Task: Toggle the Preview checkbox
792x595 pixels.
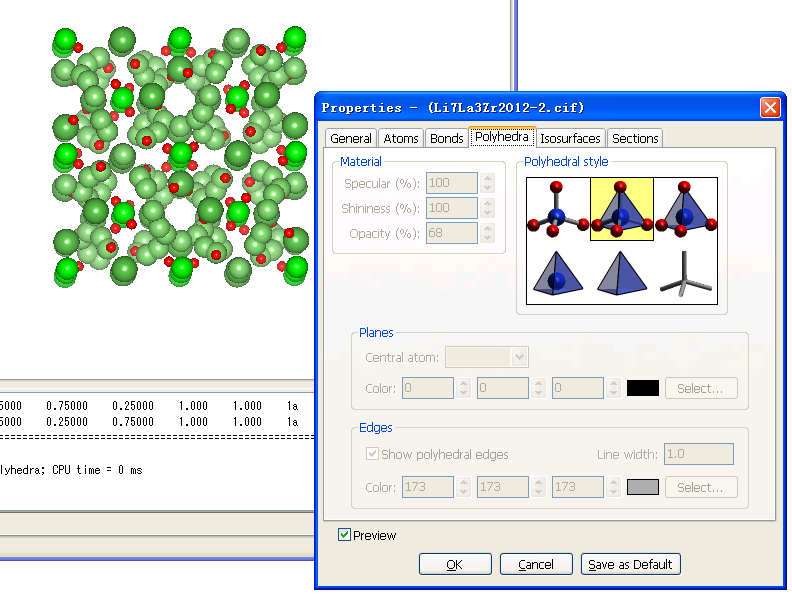Action: (345, 535)
